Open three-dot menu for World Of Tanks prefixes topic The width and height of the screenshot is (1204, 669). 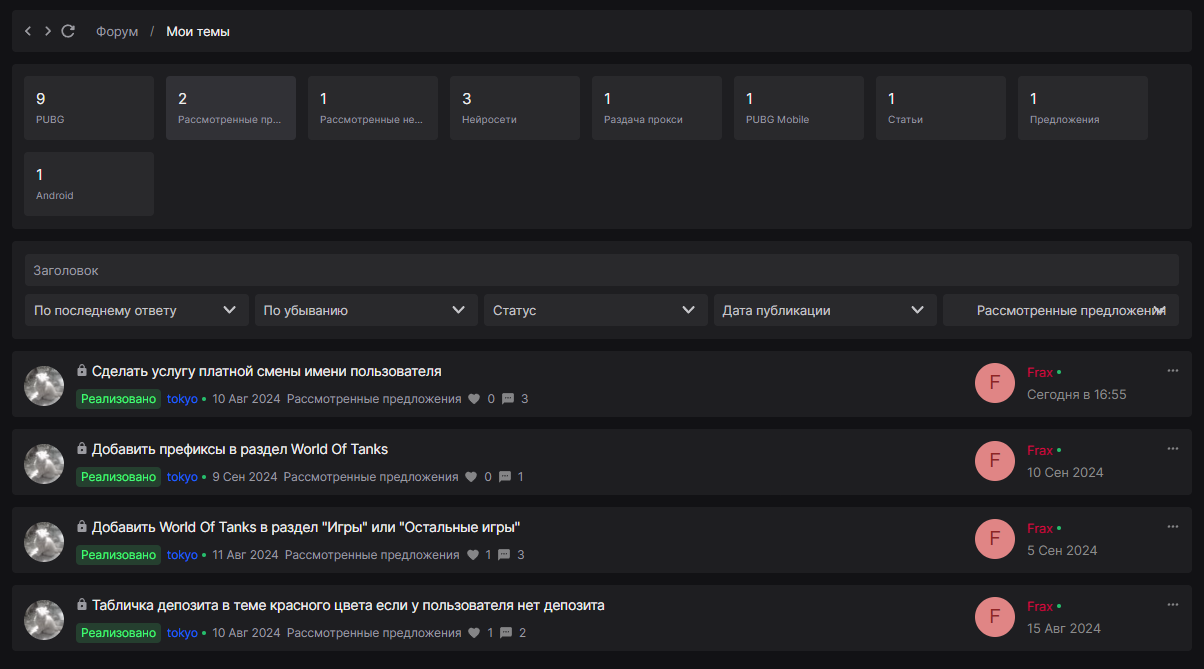tap(1173, 449)
